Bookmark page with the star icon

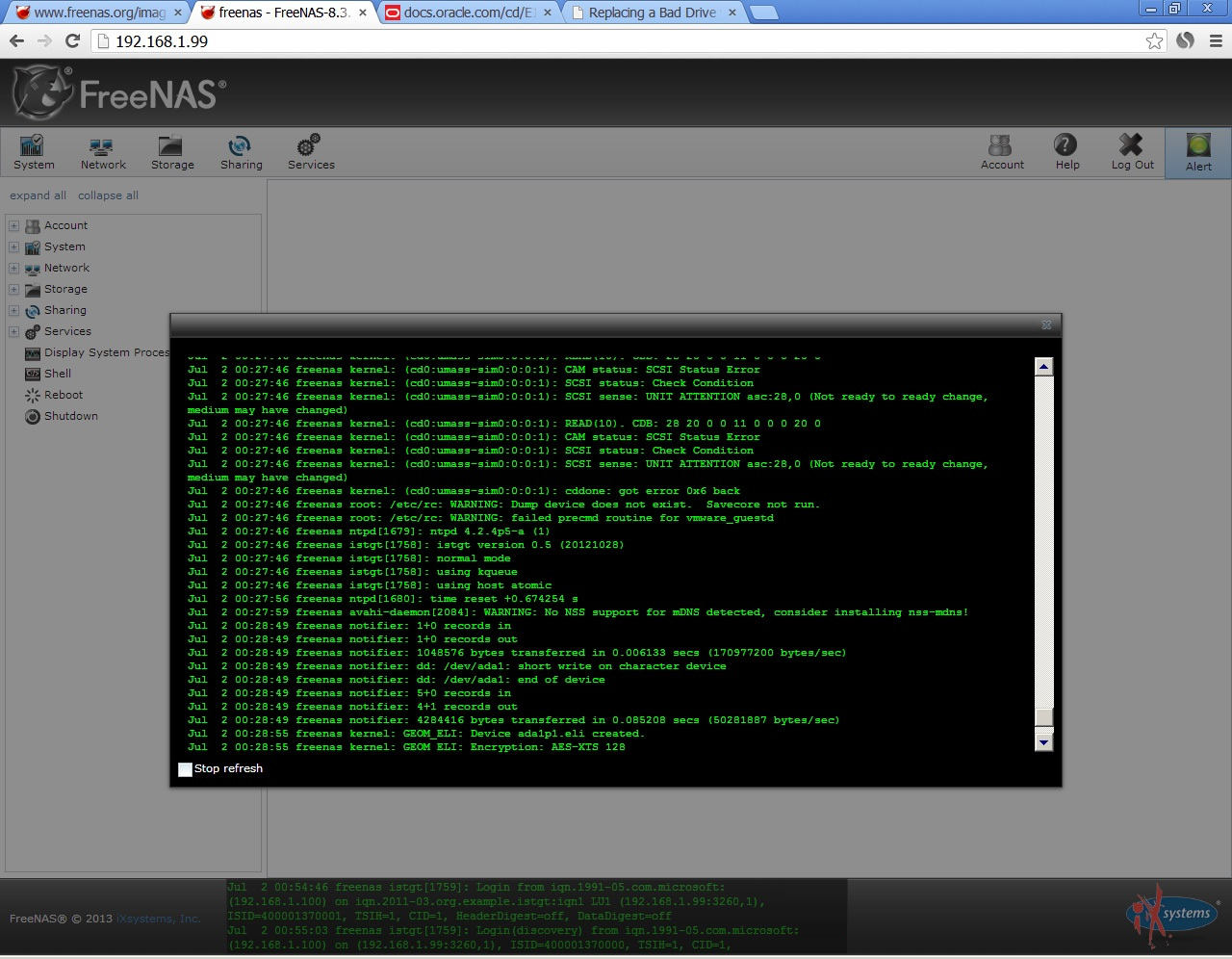point(1154,40)
